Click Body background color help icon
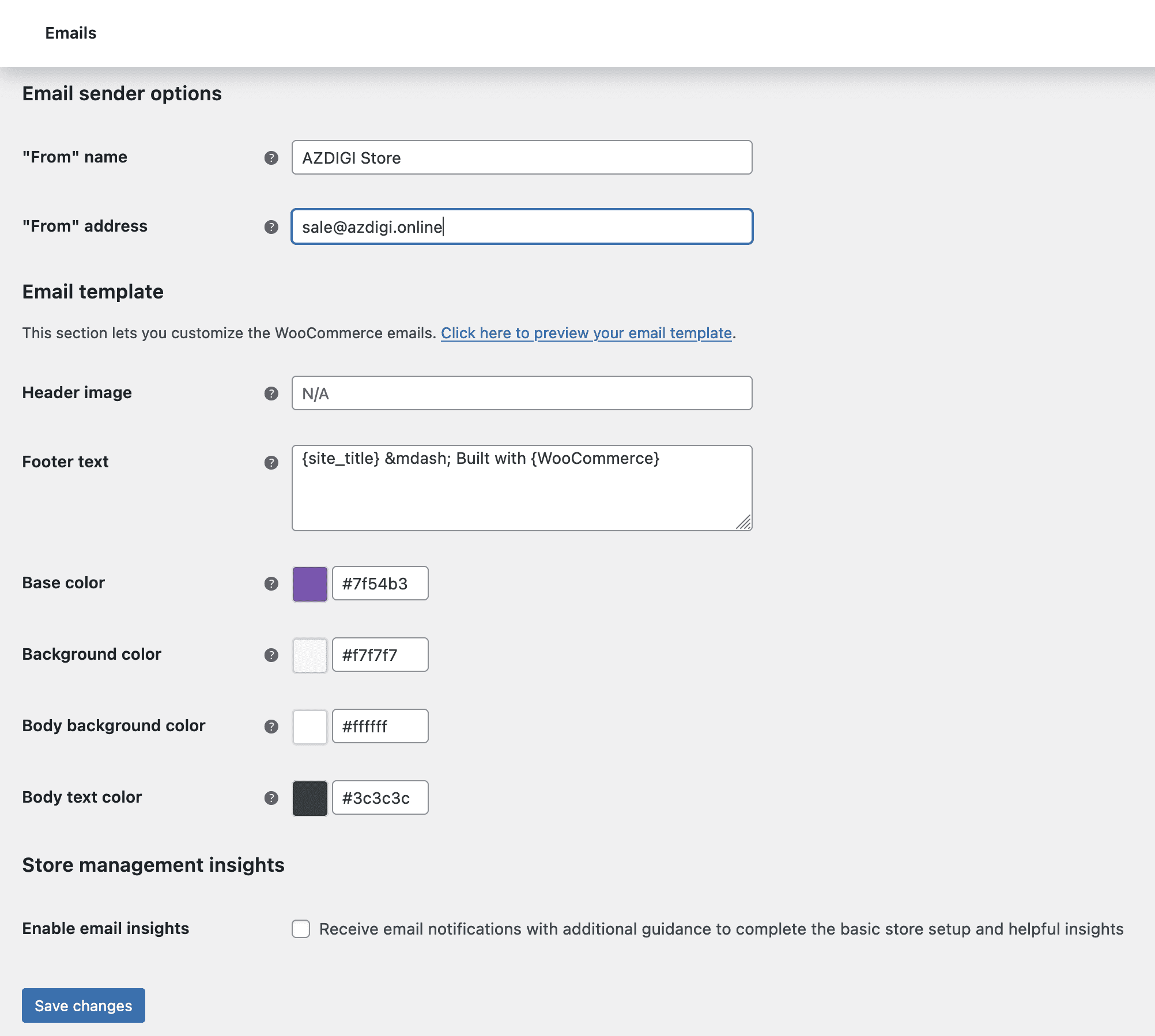The image size is (1155, 1036). [x=271, y=727]
